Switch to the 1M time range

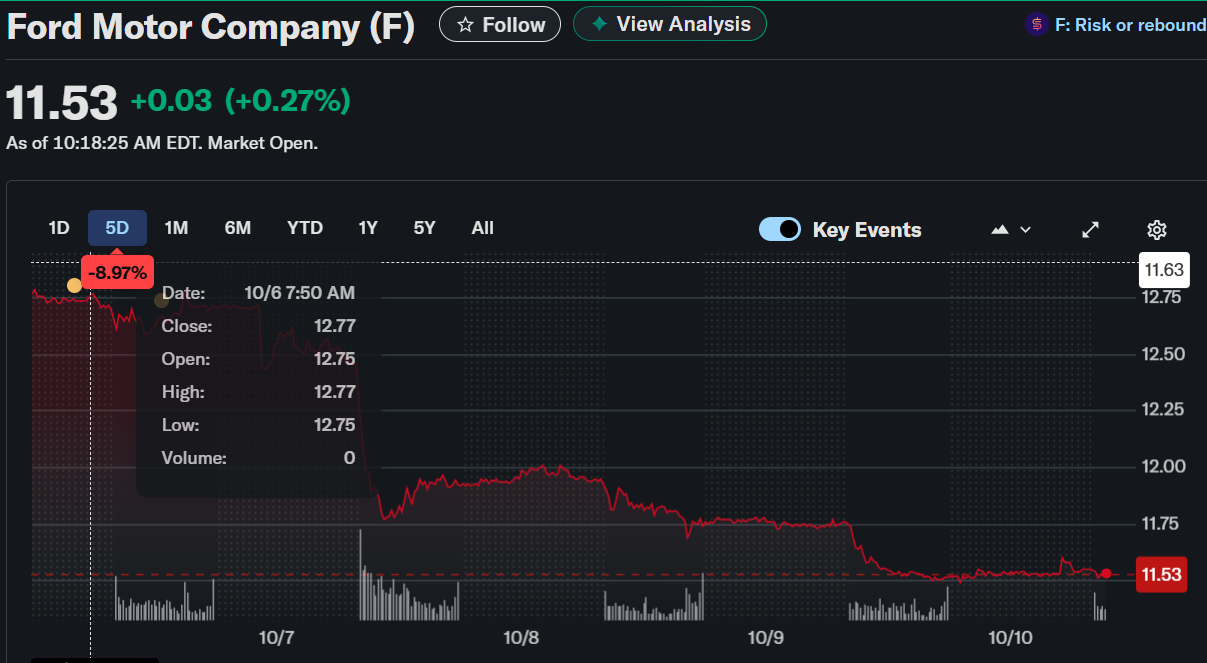click(176, 228)
